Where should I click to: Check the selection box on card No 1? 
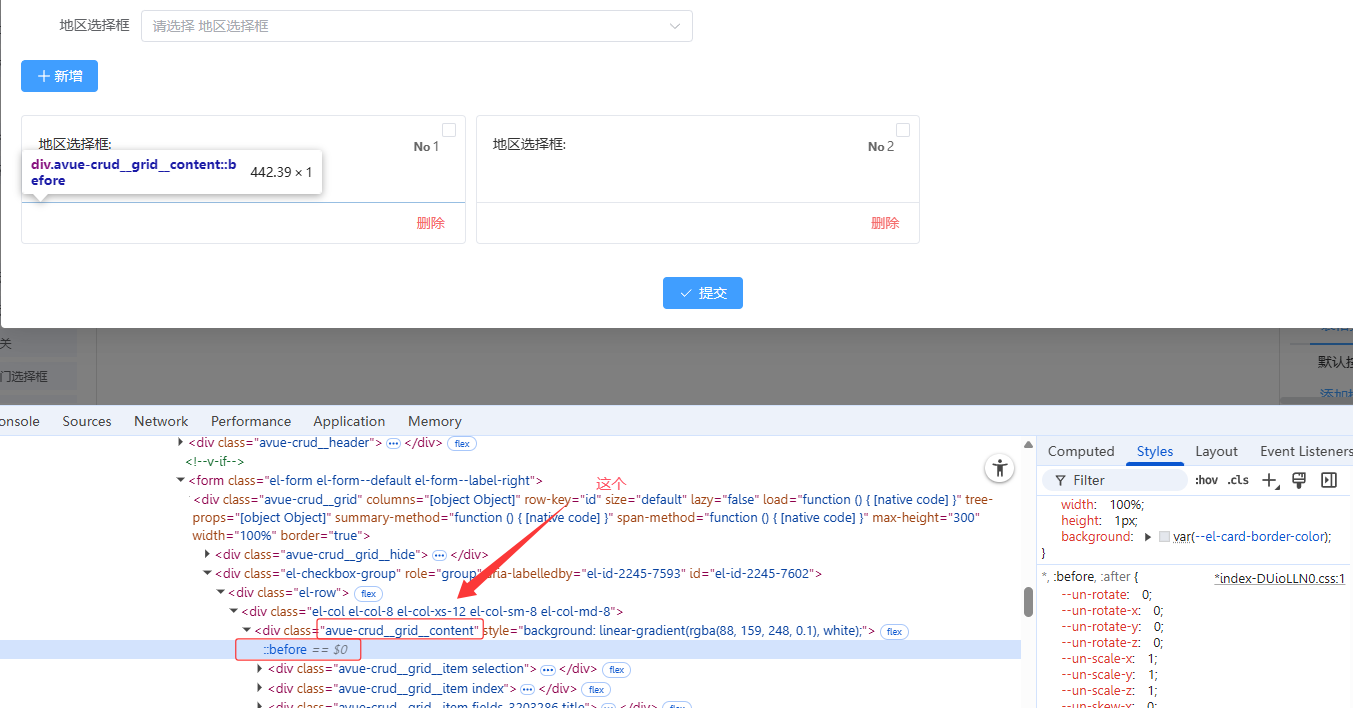(x=449, y=130)
